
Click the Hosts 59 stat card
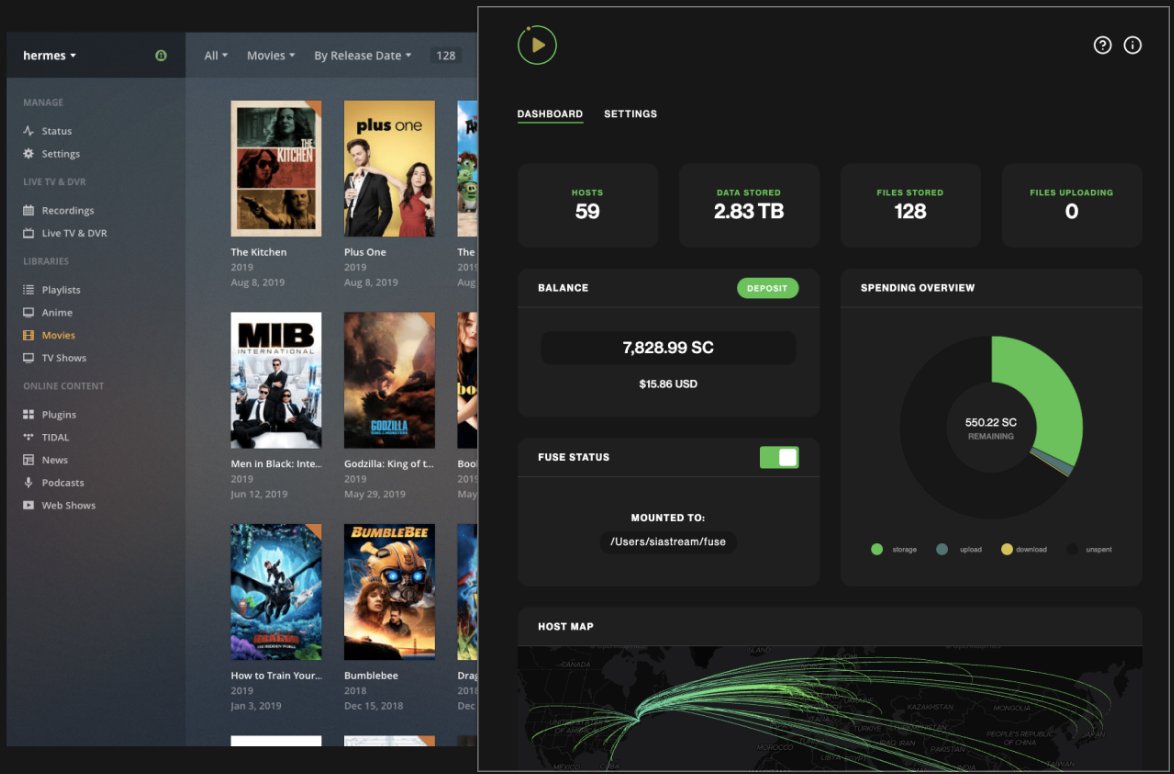tap(588, 205)
